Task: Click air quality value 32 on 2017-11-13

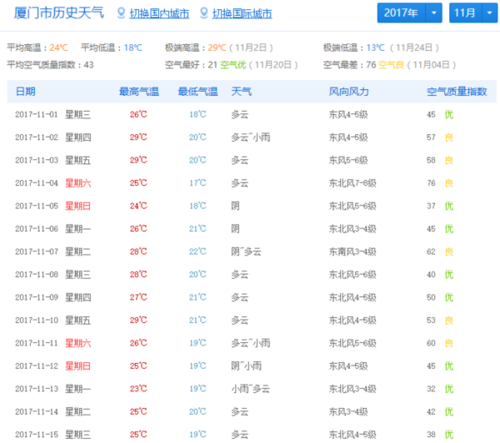Action: coord(431,389)
